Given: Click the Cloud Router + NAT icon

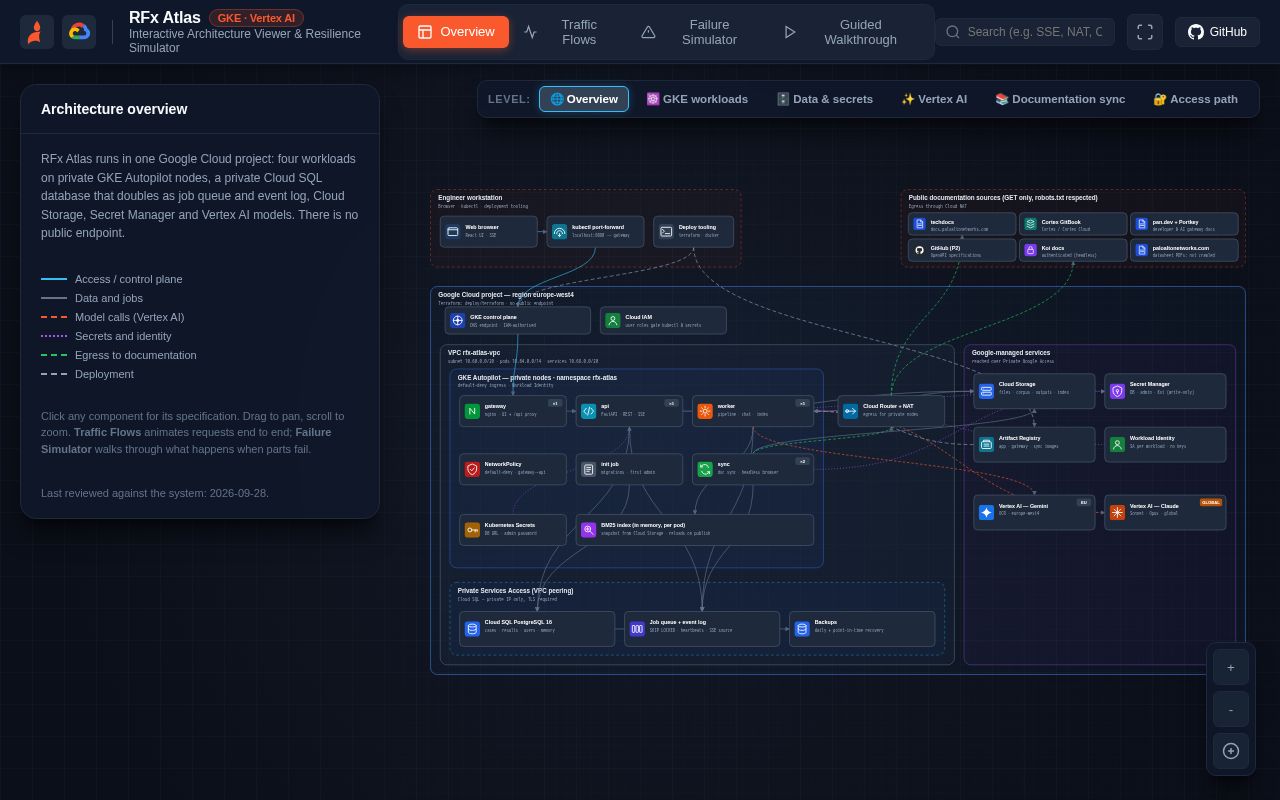Looking at the screenshot, I should [x=851, y=411].
